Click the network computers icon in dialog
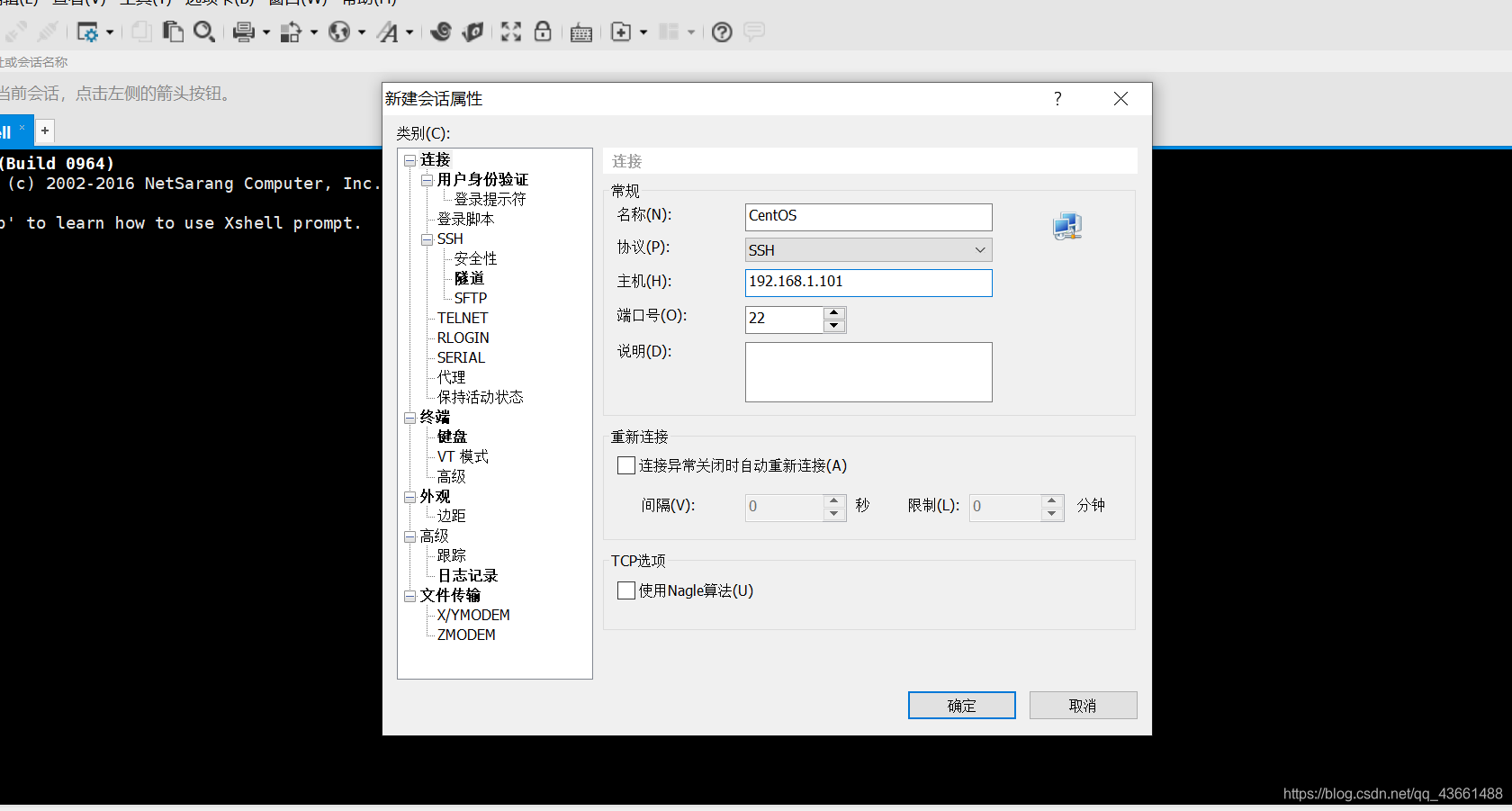Viewport: 1512px width, 811px height. pyautogui.click(x=1067, y=226)
